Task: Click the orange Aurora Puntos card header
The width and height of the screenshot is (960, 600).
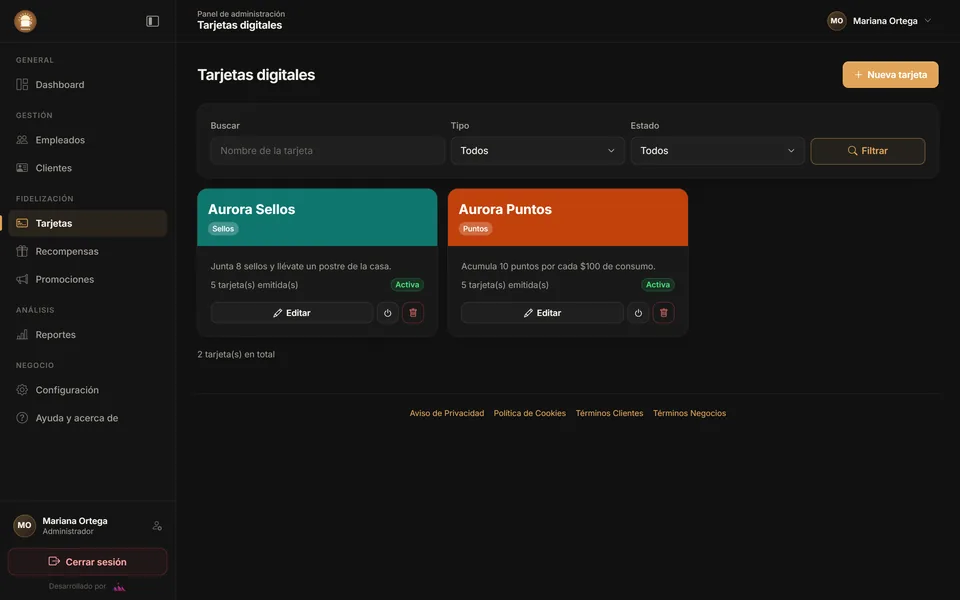Action: pyautogui.click(x=568, y=217)
